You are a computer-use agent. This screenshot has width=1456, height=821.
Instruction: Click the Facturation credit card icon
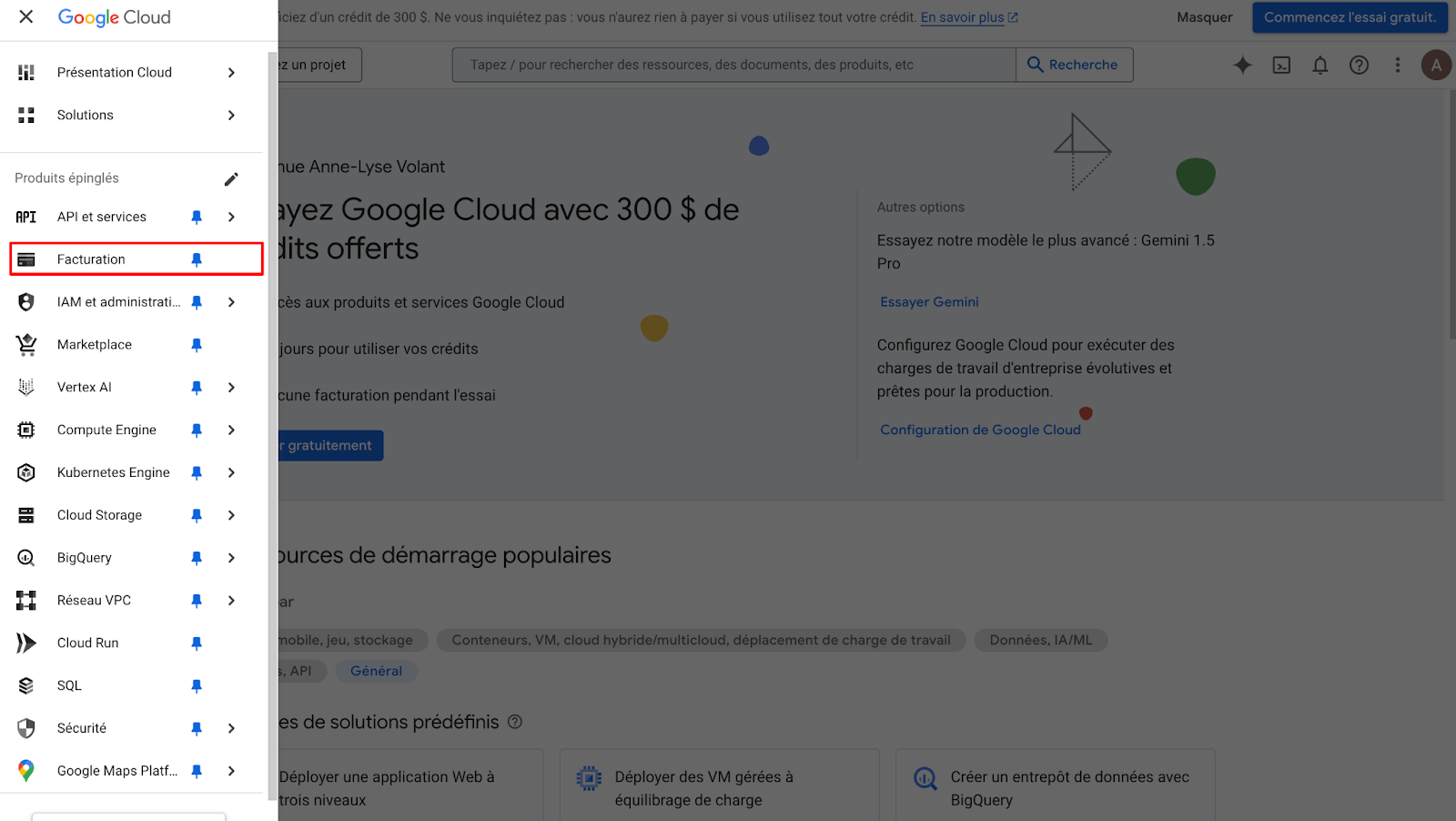click(26, 259)
